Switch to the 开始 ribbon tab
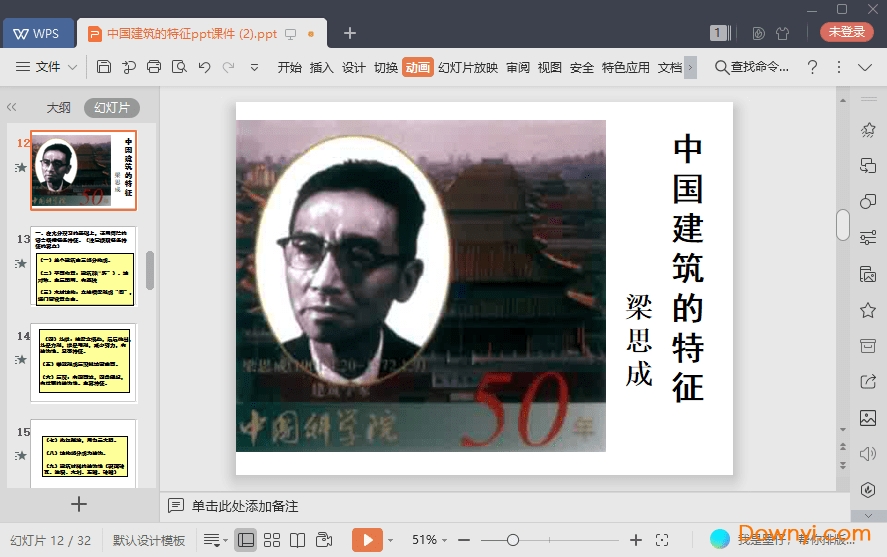The image size is (887, 557). point(289,67)
